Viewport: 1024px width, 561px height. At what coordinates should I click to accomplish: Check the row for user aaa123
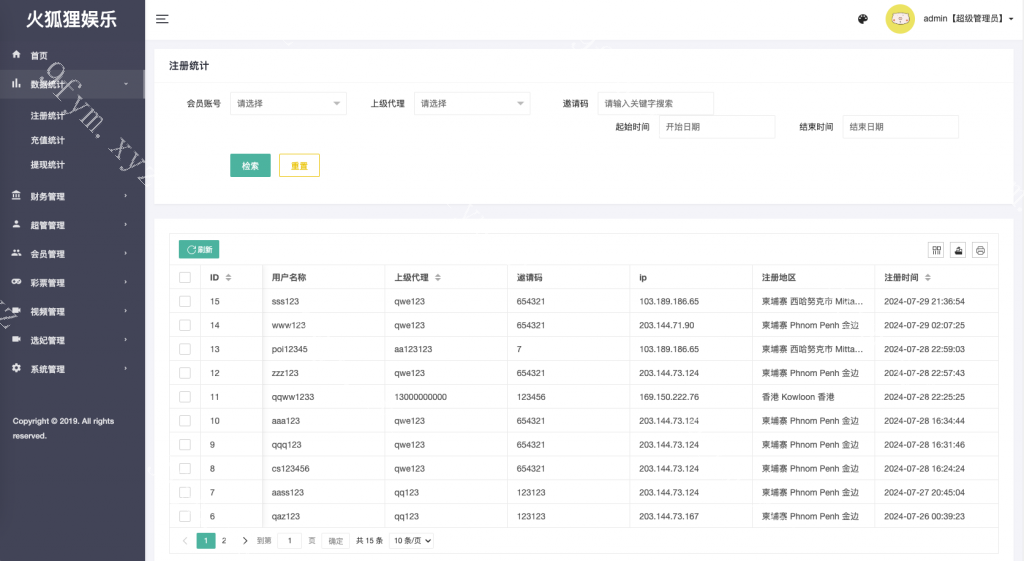tap(185, 421)
